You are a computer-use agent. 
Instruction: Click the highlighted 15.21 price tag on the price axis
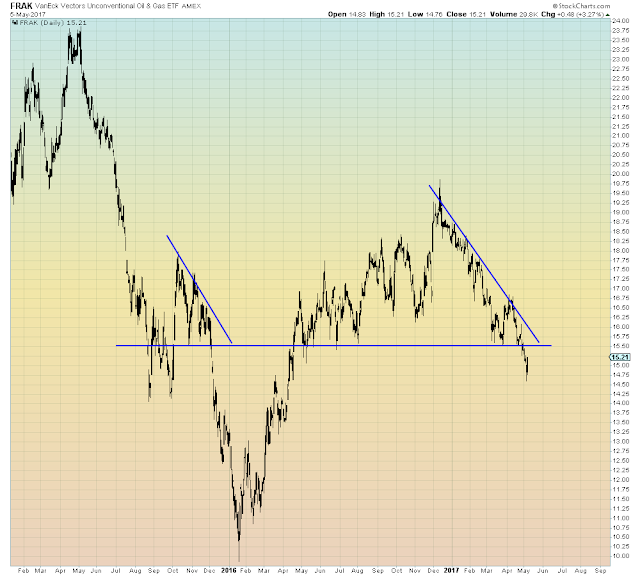tap(620, 357)
